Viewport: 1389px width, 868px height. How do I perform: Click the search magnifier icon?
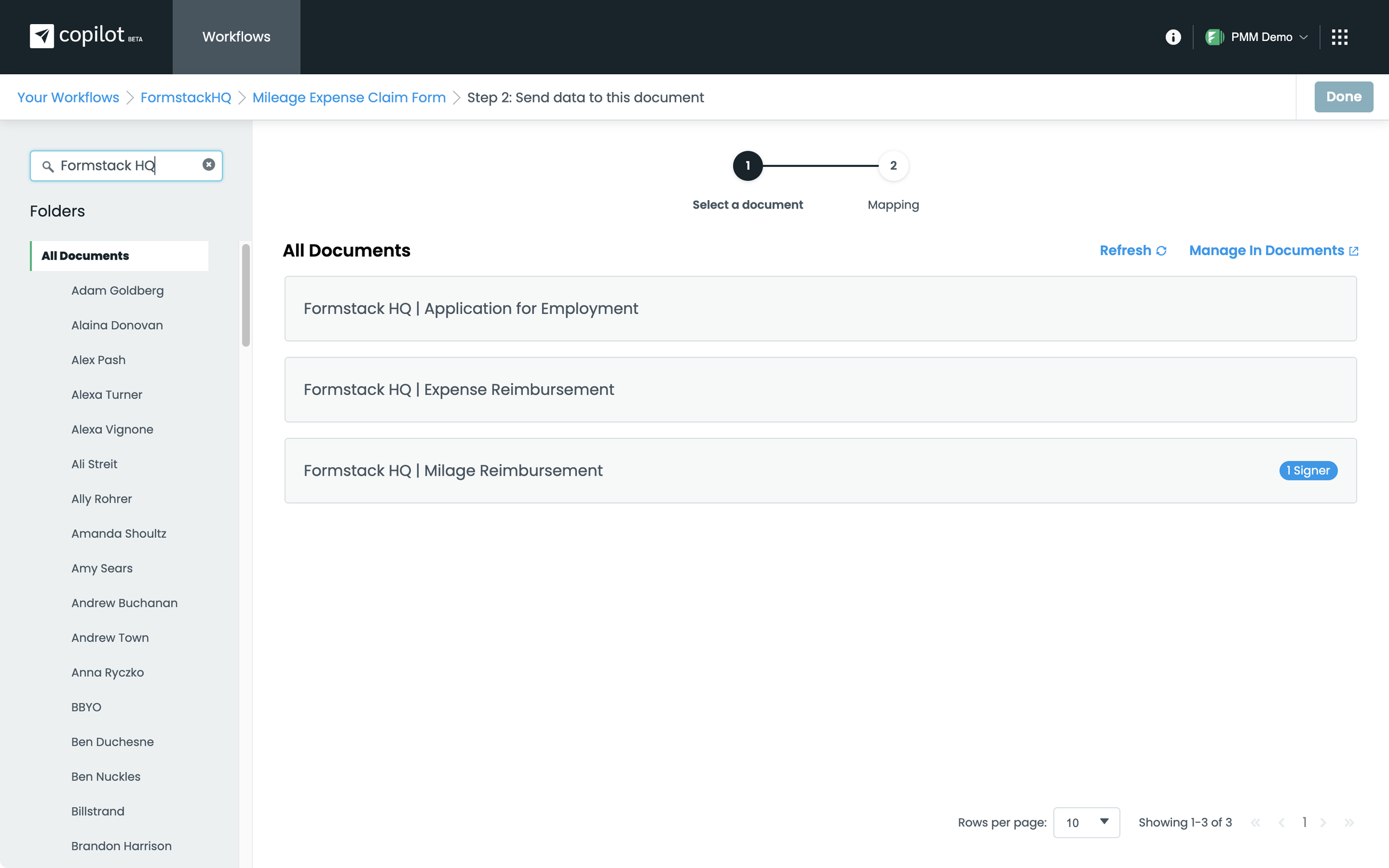(48, 166)
